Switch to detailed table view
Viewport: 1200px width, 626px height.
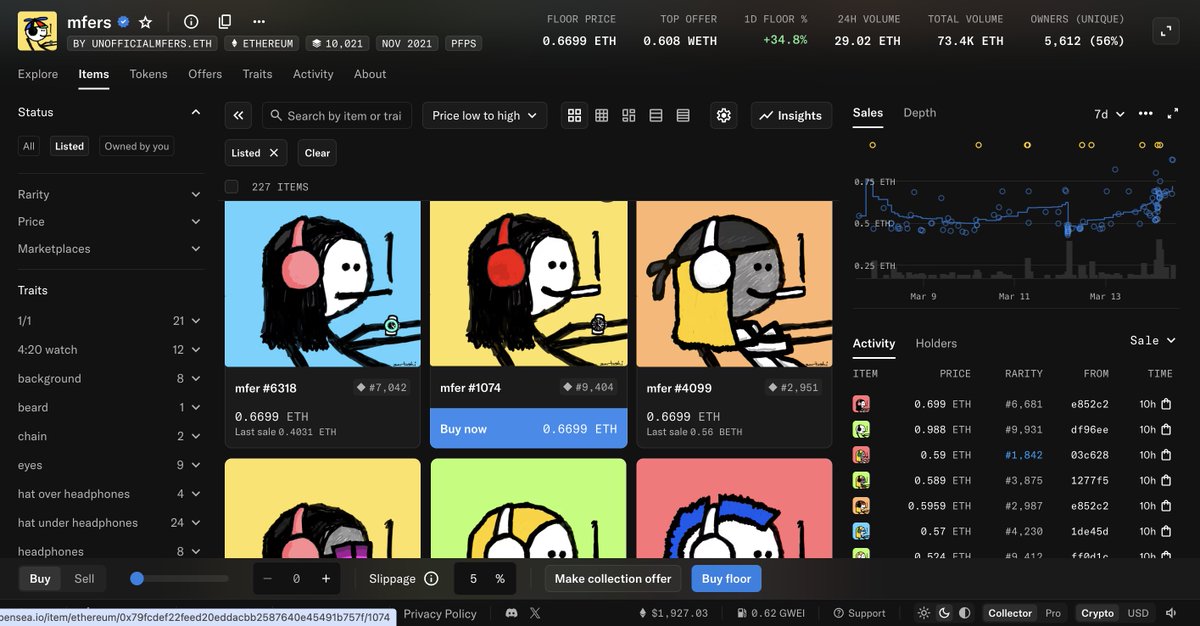(683, 116)
